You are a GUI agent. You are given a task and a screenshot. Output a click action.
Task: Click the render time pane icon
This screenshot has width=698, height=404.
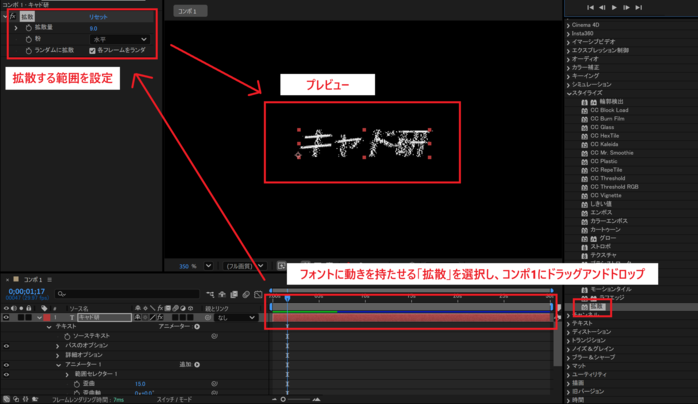(x=35, y=400)
